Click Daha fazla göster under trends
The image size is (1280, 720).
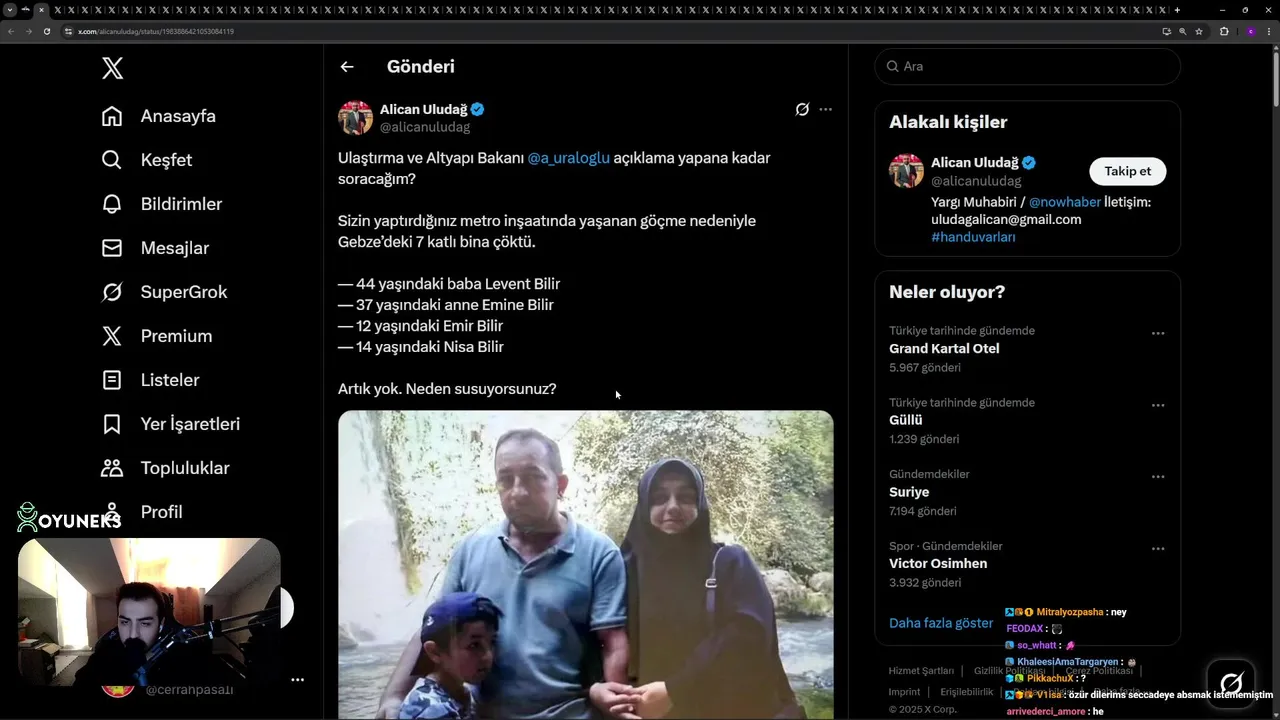tap(941, 623)
